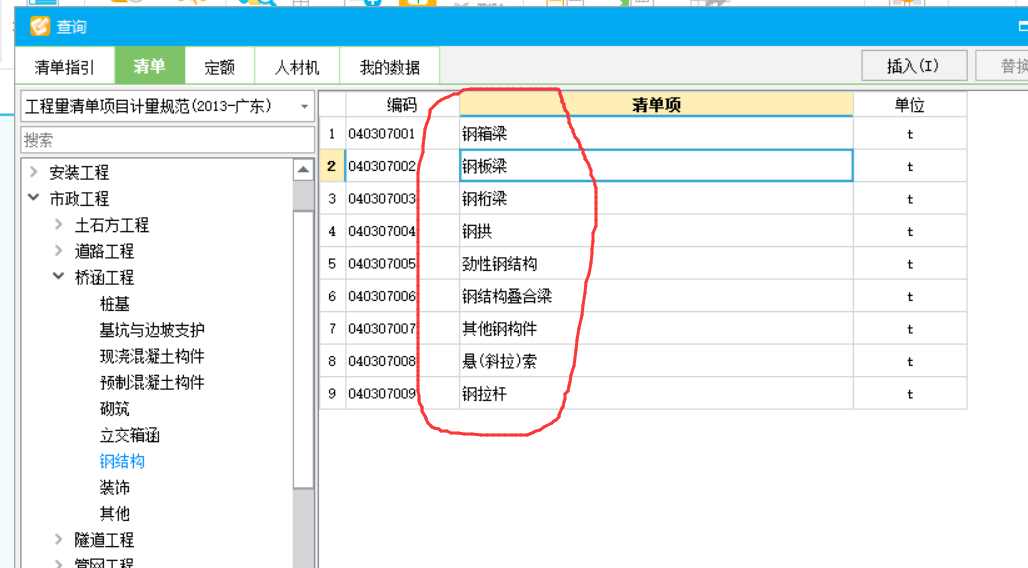Viewport: 1028px width, 568px height.
Task: Click code cell 040307007
Action: click(403, 329)
